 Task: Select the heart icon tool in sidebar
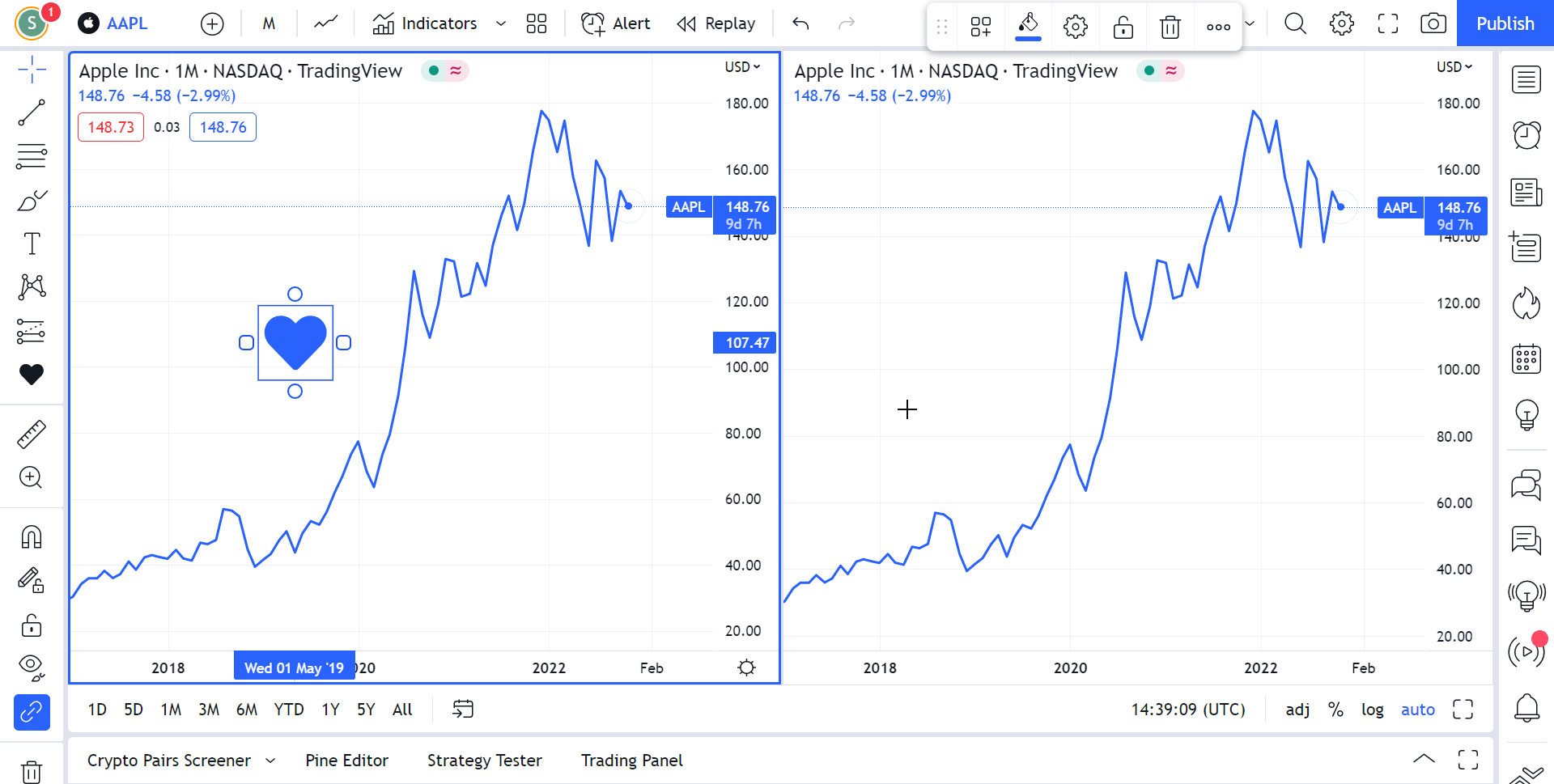[32, 374]
